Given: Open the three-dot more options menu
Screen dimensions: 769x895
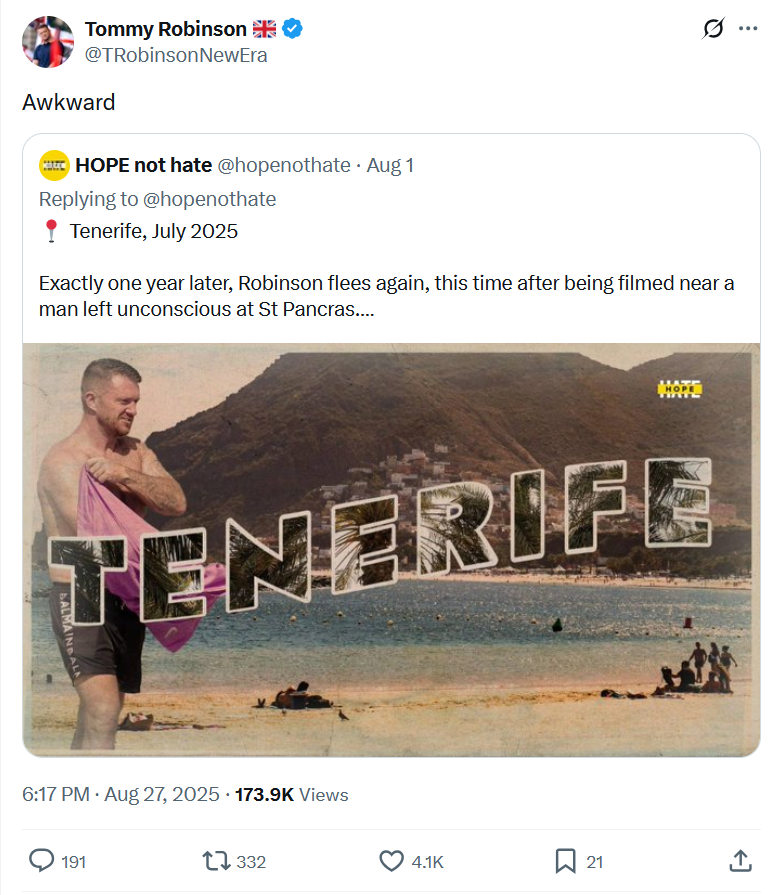Looking at the screenshot, I should [x=748, y=29].
